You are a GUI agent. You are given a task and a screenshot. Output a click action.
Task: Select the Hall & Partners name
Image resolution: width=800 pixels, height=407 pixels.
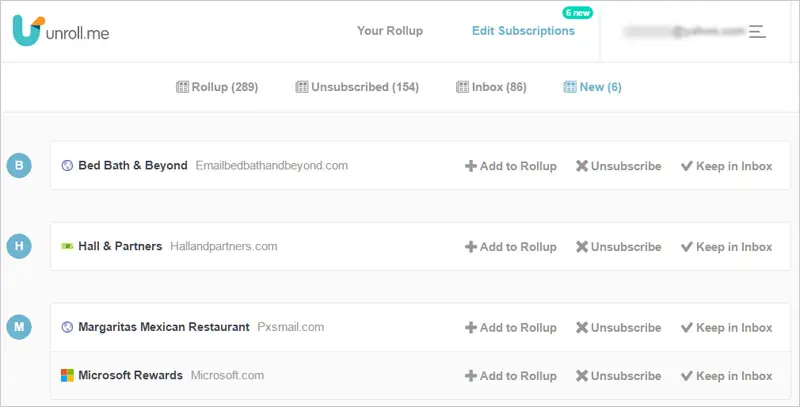[120, 246]
